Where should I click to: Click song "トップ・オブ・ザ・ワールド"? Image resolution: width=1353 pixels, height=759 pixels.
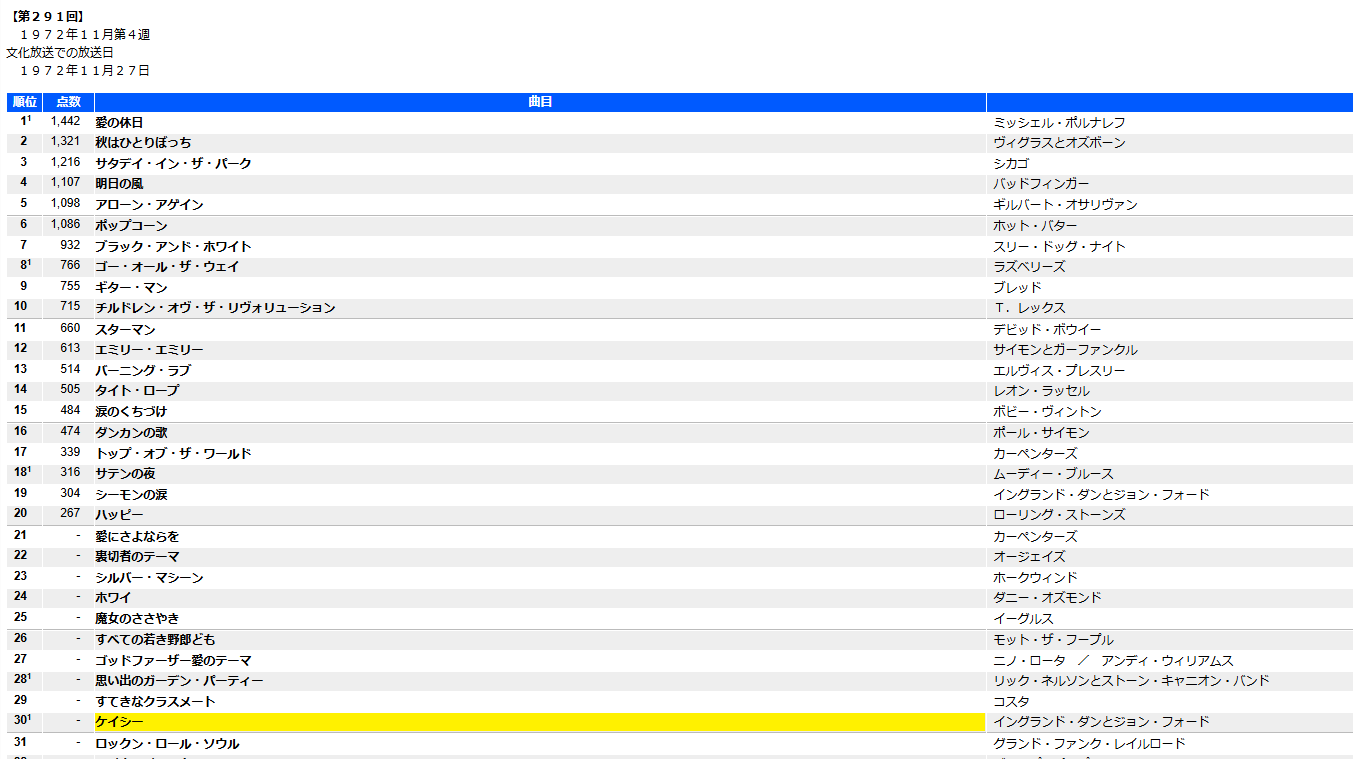pos(173,454)
